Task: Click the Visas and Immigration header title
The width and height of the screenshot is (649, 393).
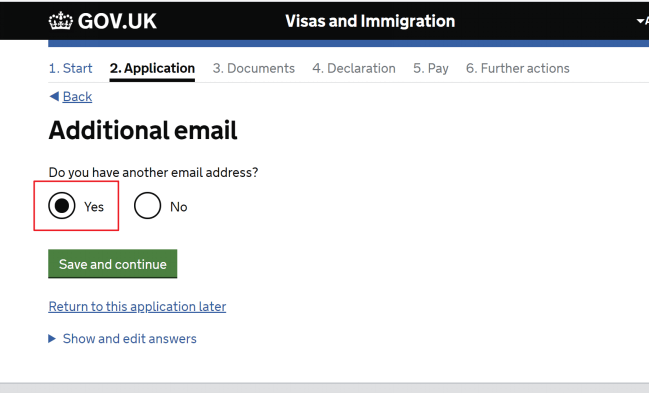Action: pos(370,21)
